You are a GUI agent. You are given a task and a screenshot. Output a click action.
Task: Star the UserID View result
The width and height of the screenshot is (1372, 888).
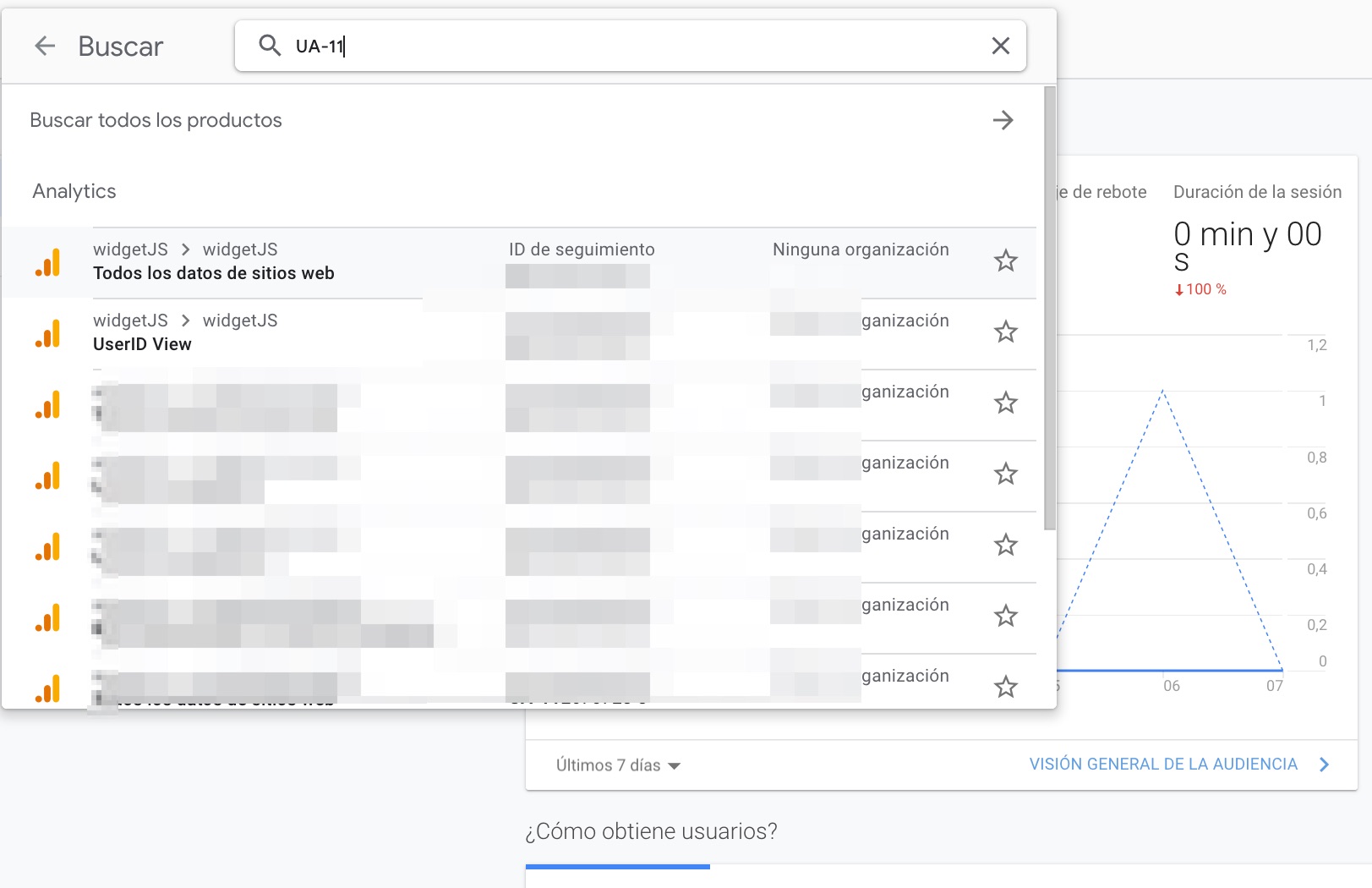point(1006,332)
